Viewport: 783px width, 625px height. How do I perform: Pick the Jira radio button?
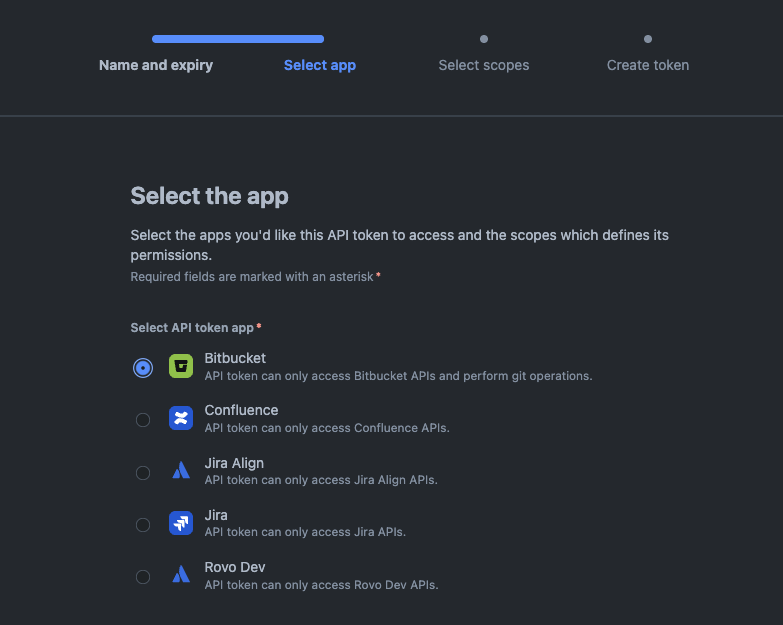(x=143, y=524)
